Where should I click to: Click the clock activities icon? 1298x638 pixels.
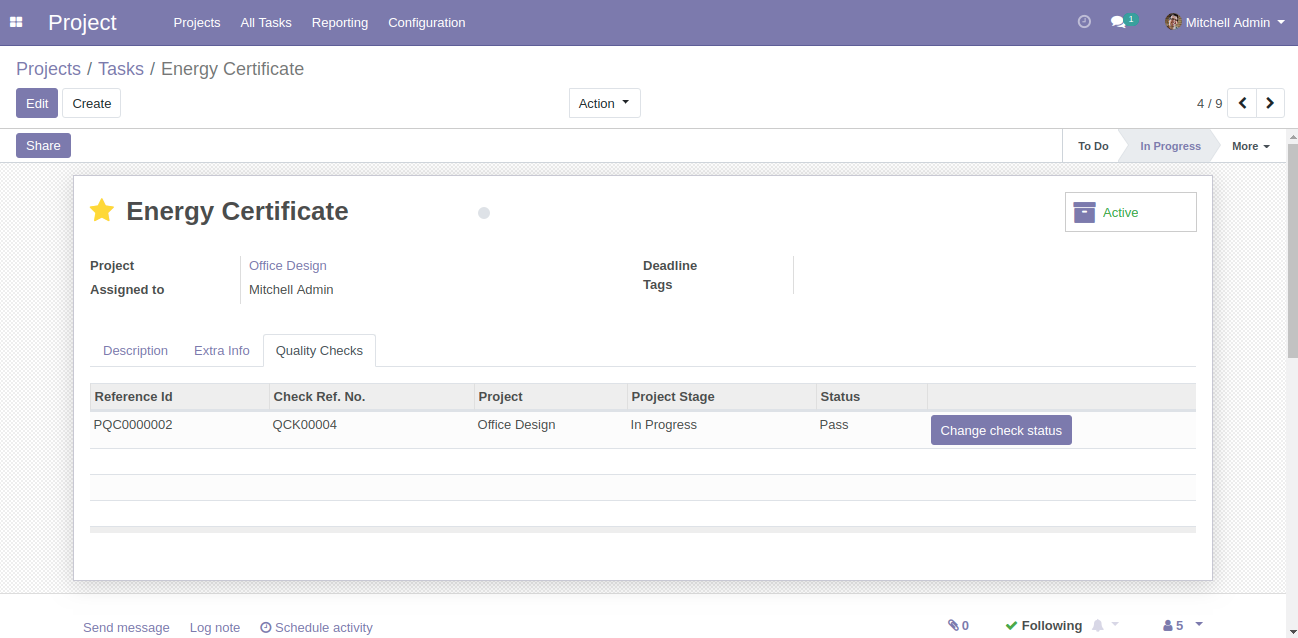(1084, 22)
